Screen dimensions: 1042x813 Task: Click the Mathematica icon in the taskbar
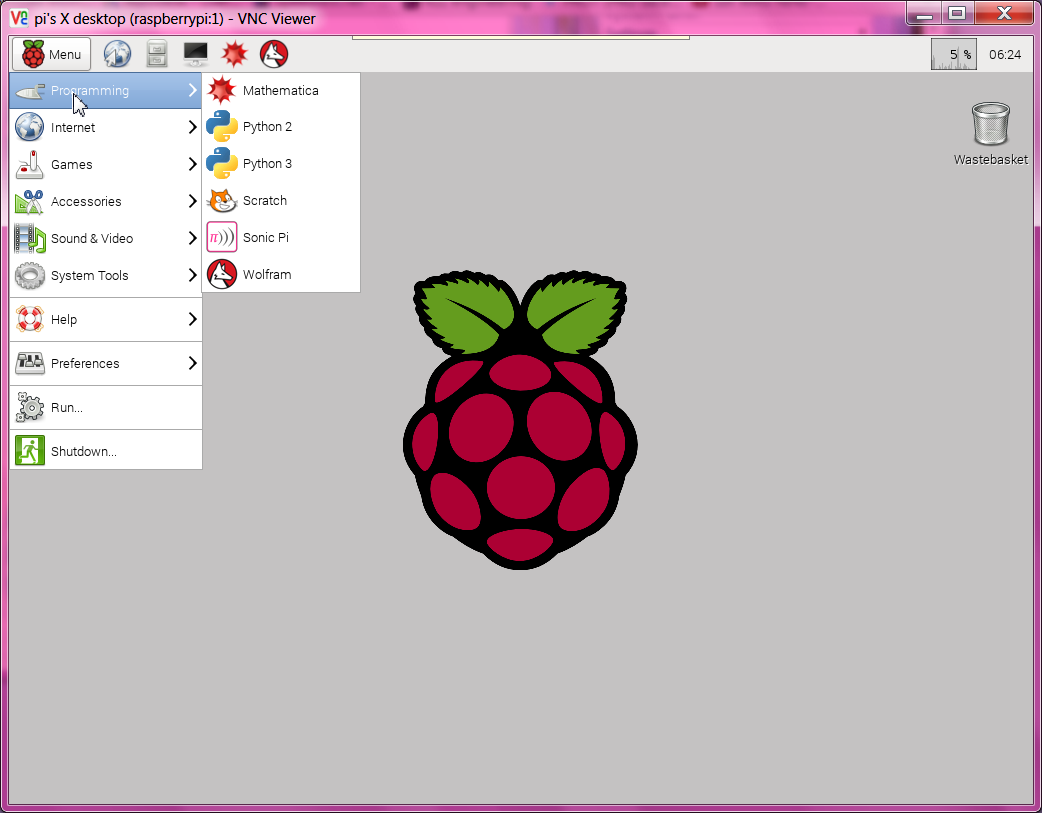tap(234, 54)
